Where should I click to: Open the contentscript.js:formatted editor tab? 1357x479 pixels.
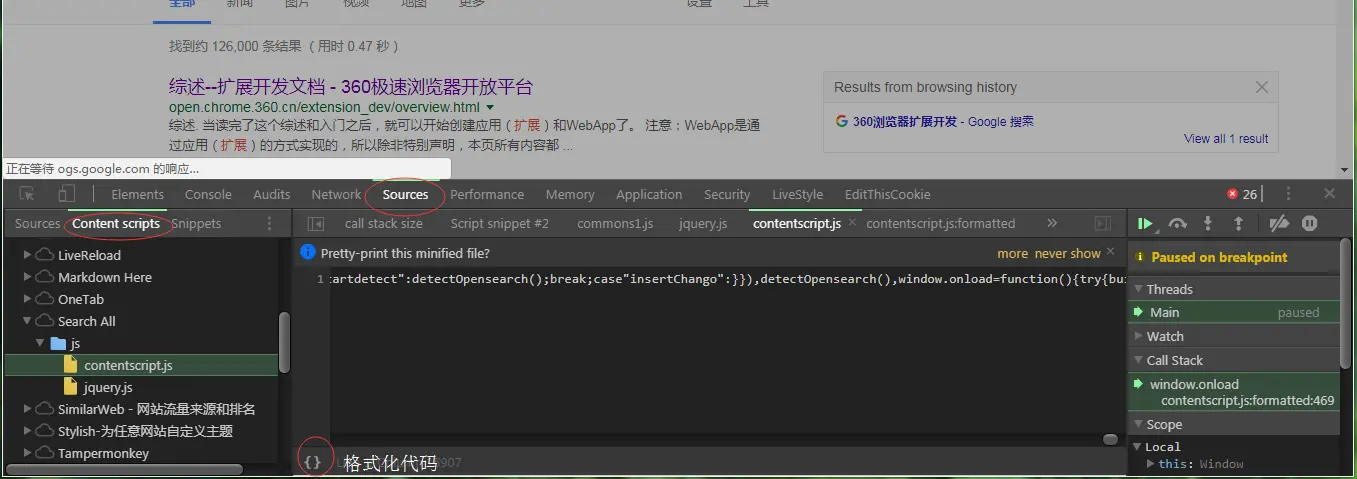pos(941,223)
